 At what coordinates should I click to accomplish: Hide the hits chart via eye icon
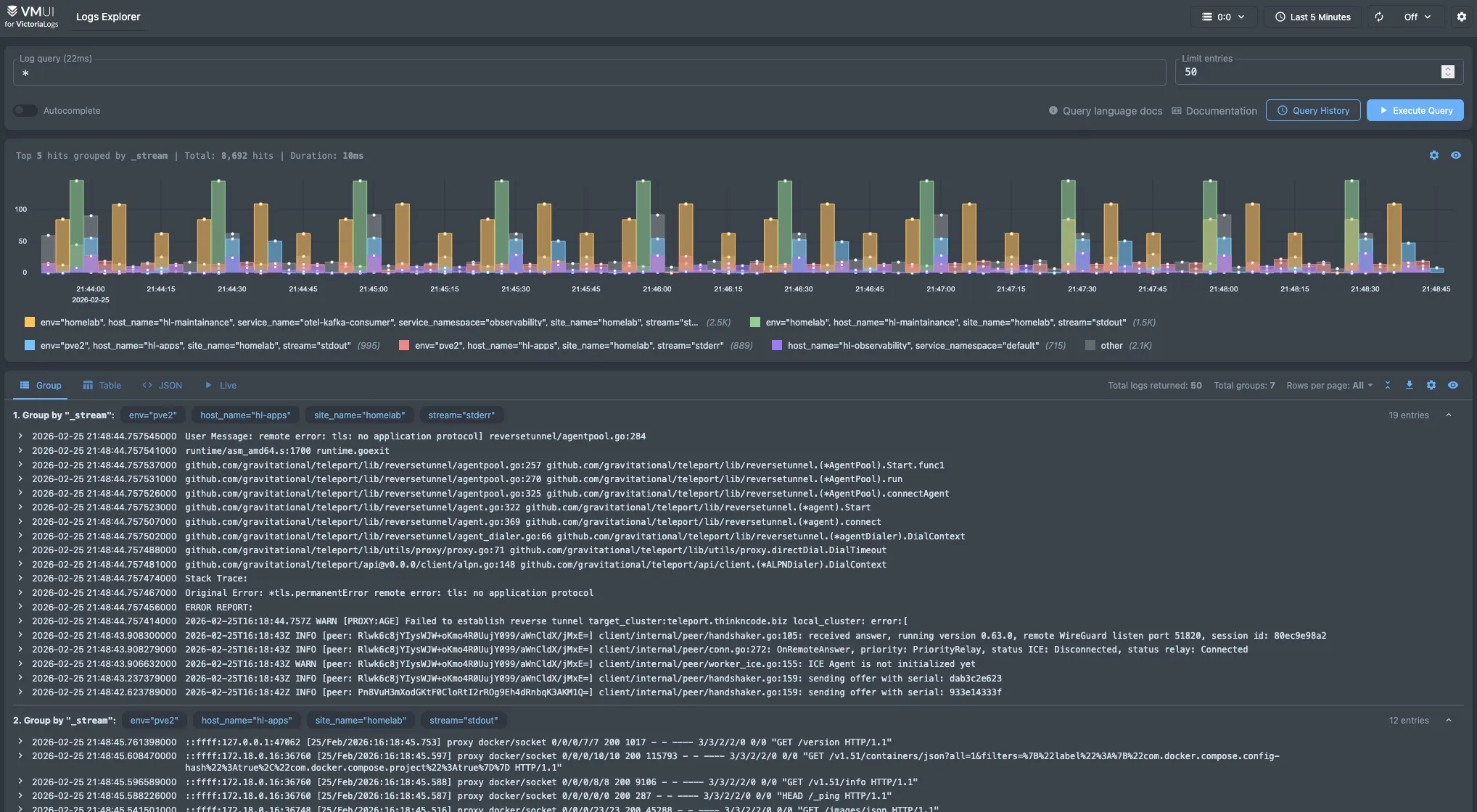(1455, 155)
